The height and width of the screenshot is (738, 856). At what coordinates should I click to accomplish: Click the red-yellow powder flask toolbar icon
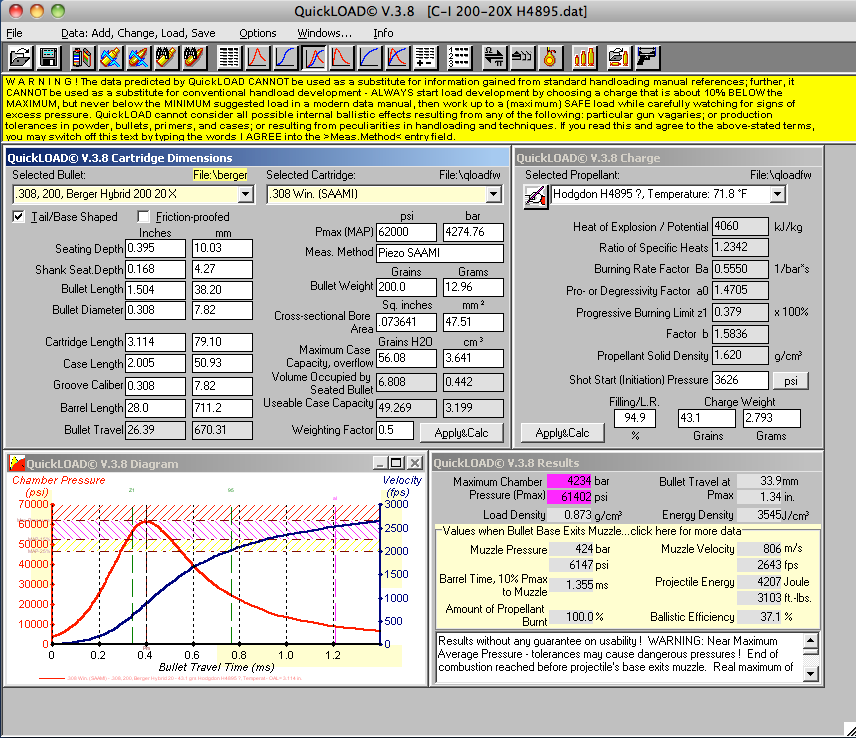[550, 57]
